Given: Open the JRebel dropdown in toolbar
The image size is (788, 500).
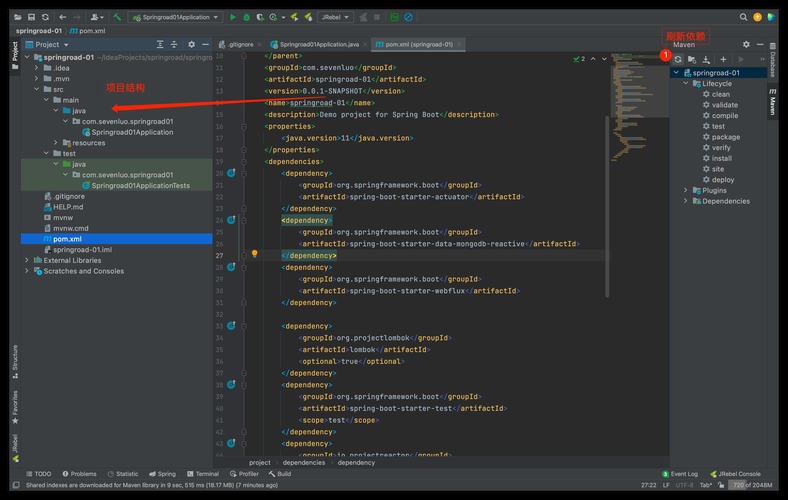Looking at the screenshot, I should (335, 17).
